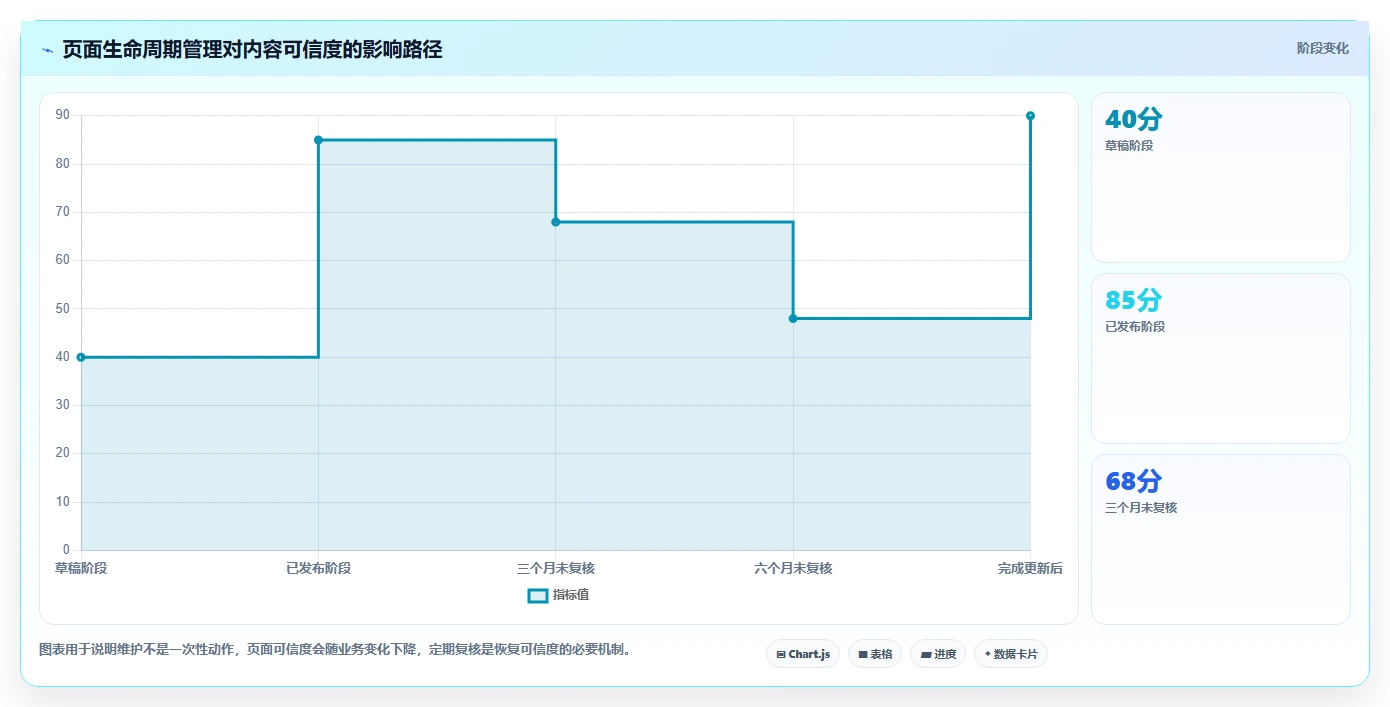This screenshot has height=707, width=1390.
Task: Select the data point at 六个月未复核 (48)
Action: tap(793, 318)
